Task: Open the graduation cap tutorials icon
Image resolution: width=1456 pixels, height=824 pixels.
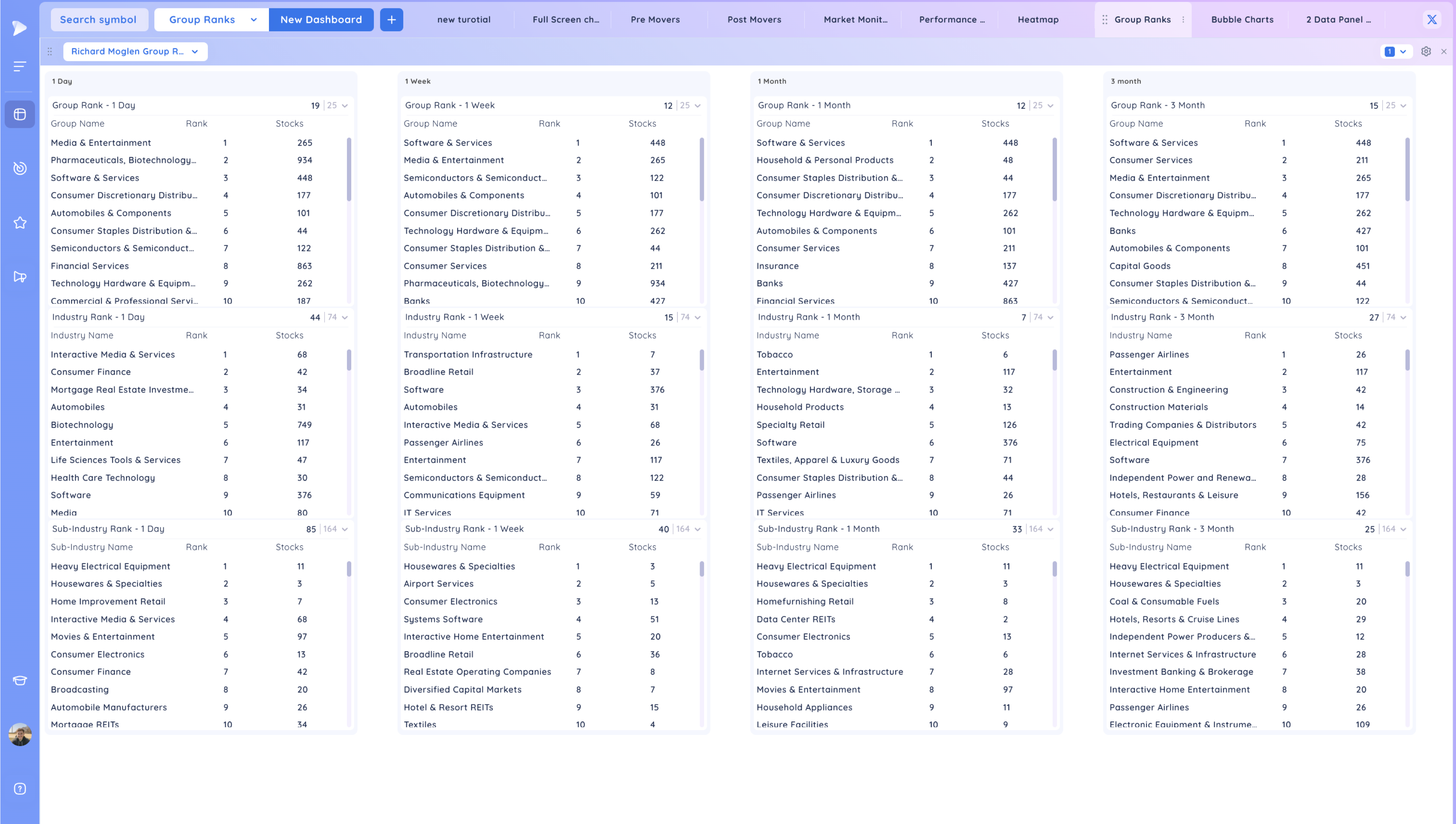Action: tap(20, 680)
